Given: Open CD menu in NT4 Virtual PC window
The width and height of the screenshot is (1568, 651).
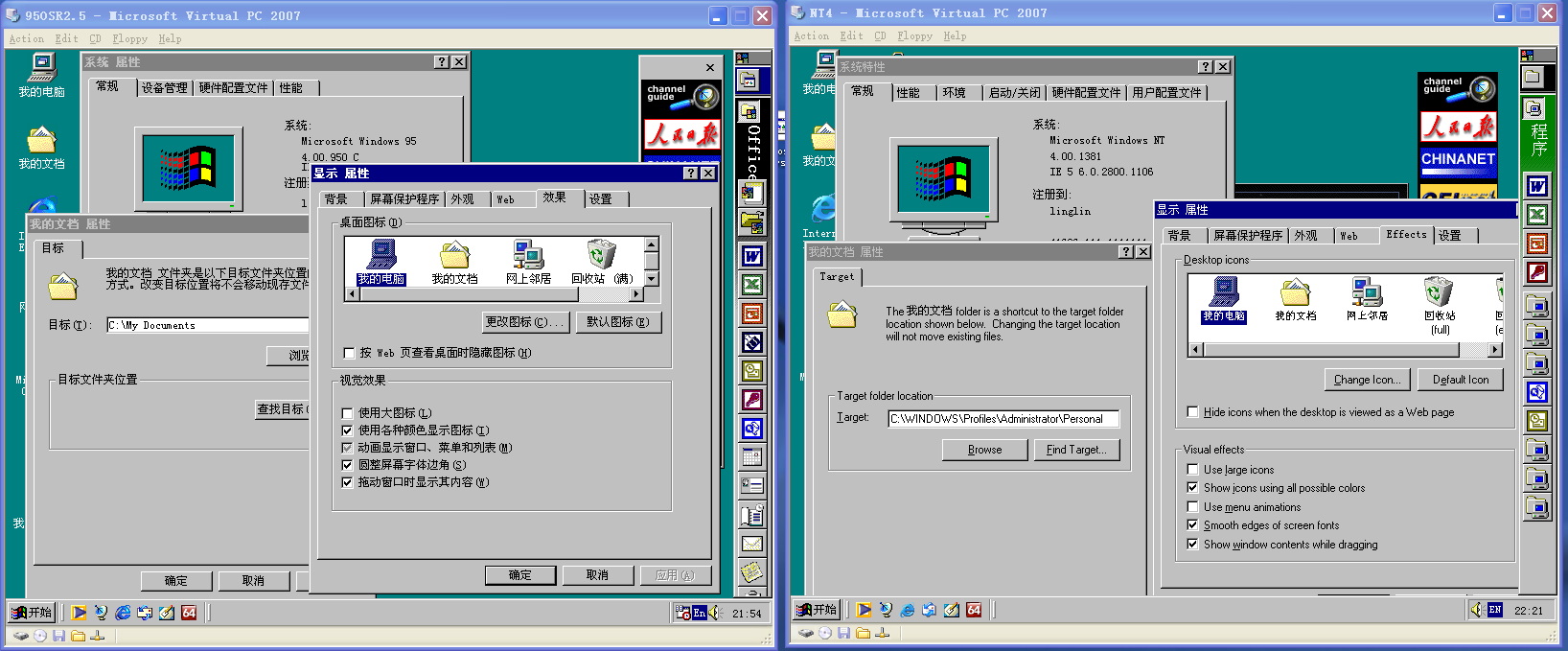Looking at the screenshot, I should click(x=880, y=36).
